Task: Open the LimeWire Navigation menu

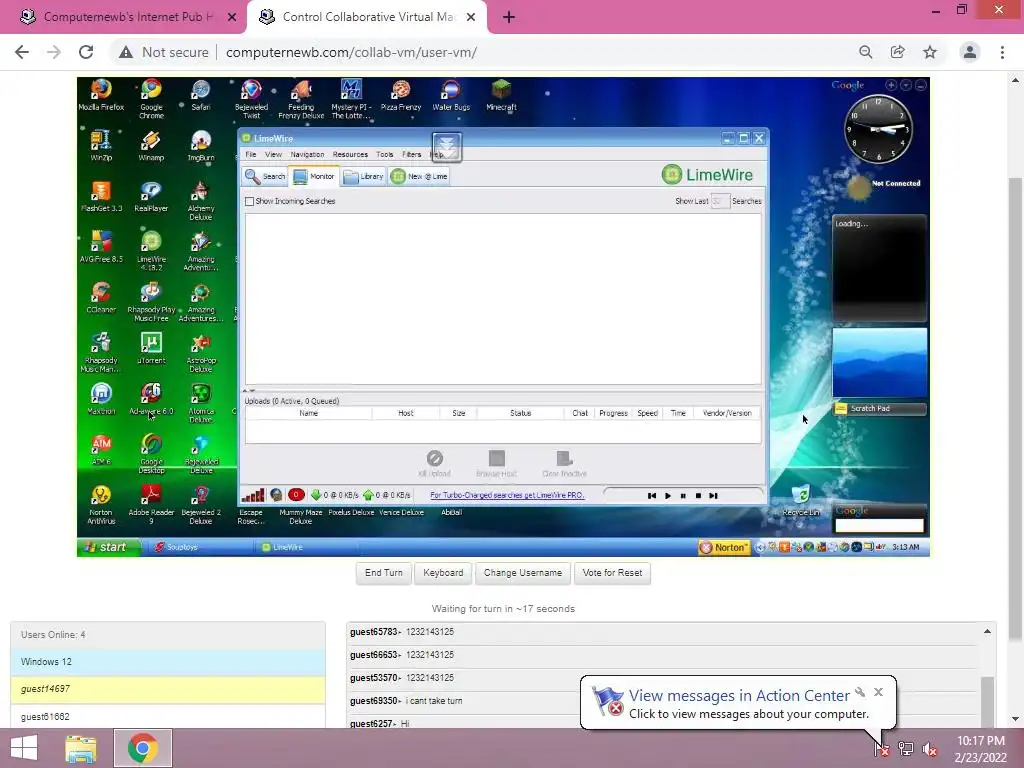Action: coord(307,155)
